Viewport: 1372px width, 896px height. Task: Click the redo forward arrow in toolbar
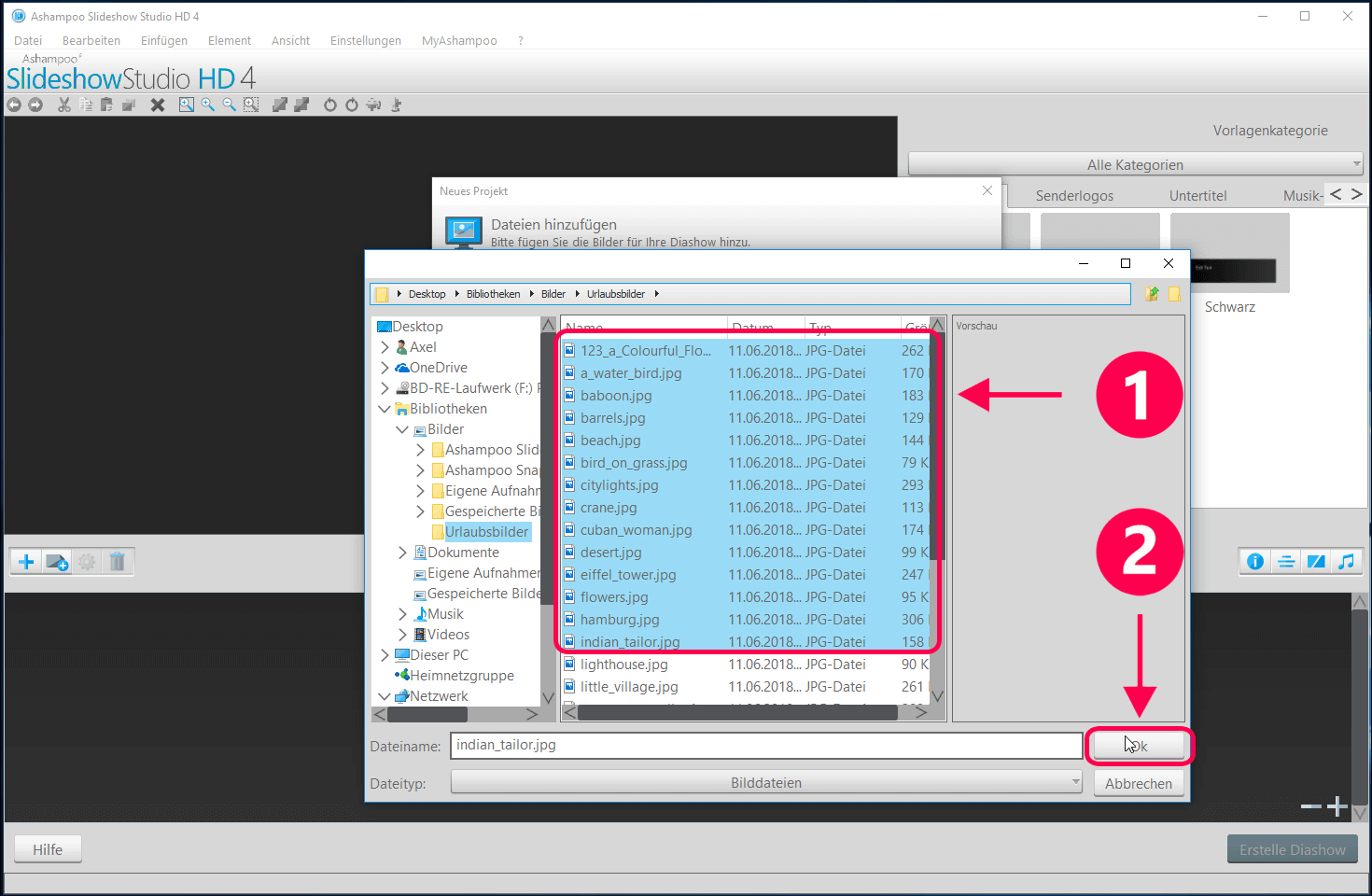click(x=35, y=105)
